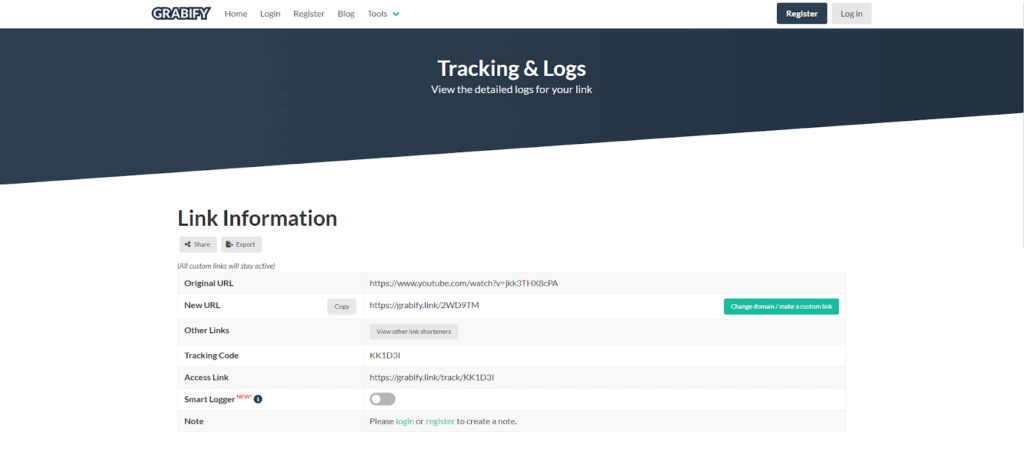Select tracking code KK1D3I
The image size is (1024, 452).
(385, 356)
